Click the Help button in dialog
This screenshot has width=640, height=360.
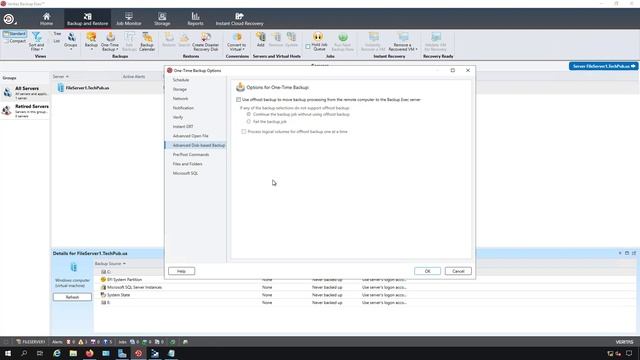181,271
